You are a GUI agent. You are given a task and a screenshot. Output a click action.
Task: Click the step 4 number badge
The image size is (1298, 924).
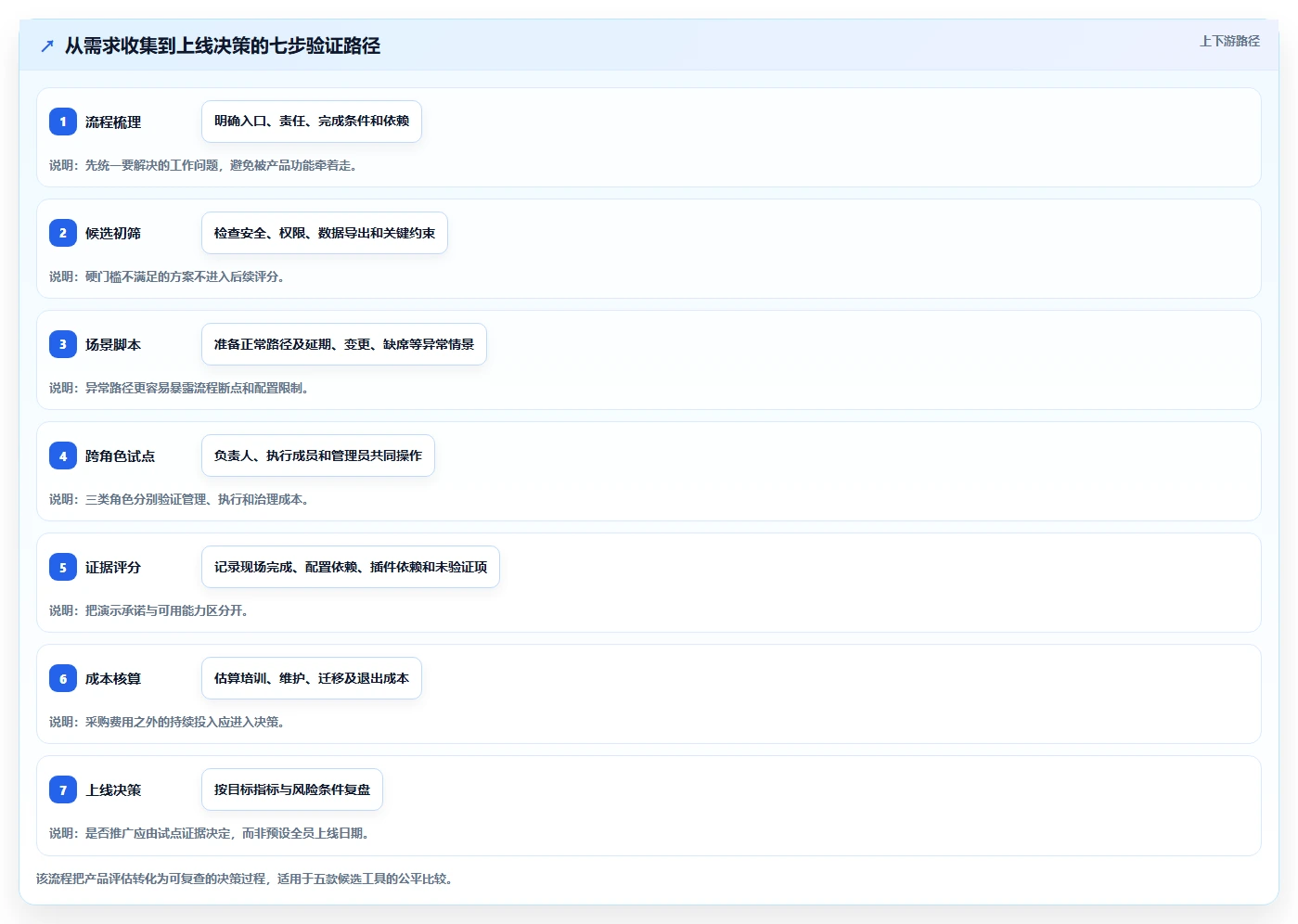(x=63, y=456)
